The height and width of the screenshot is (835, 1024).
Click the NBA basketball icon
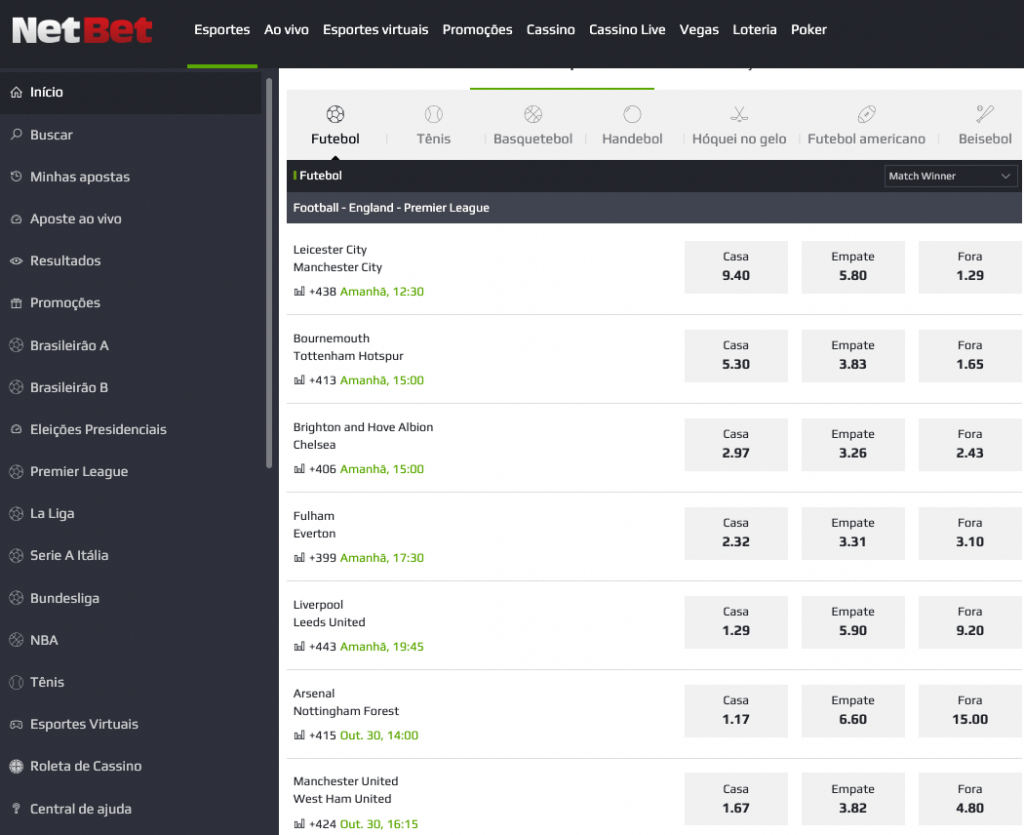[16, 640]
